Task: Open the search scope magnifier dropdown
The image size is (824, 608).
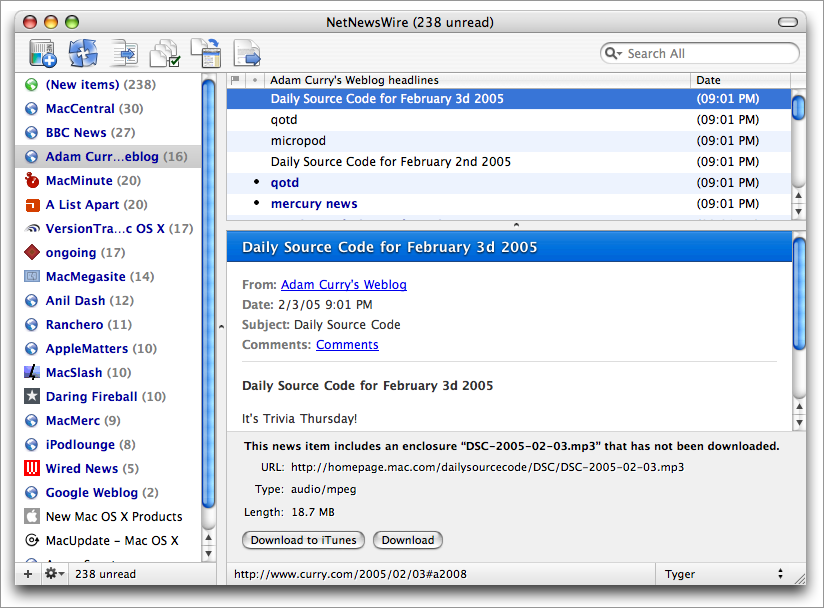Action: [613, 54]
